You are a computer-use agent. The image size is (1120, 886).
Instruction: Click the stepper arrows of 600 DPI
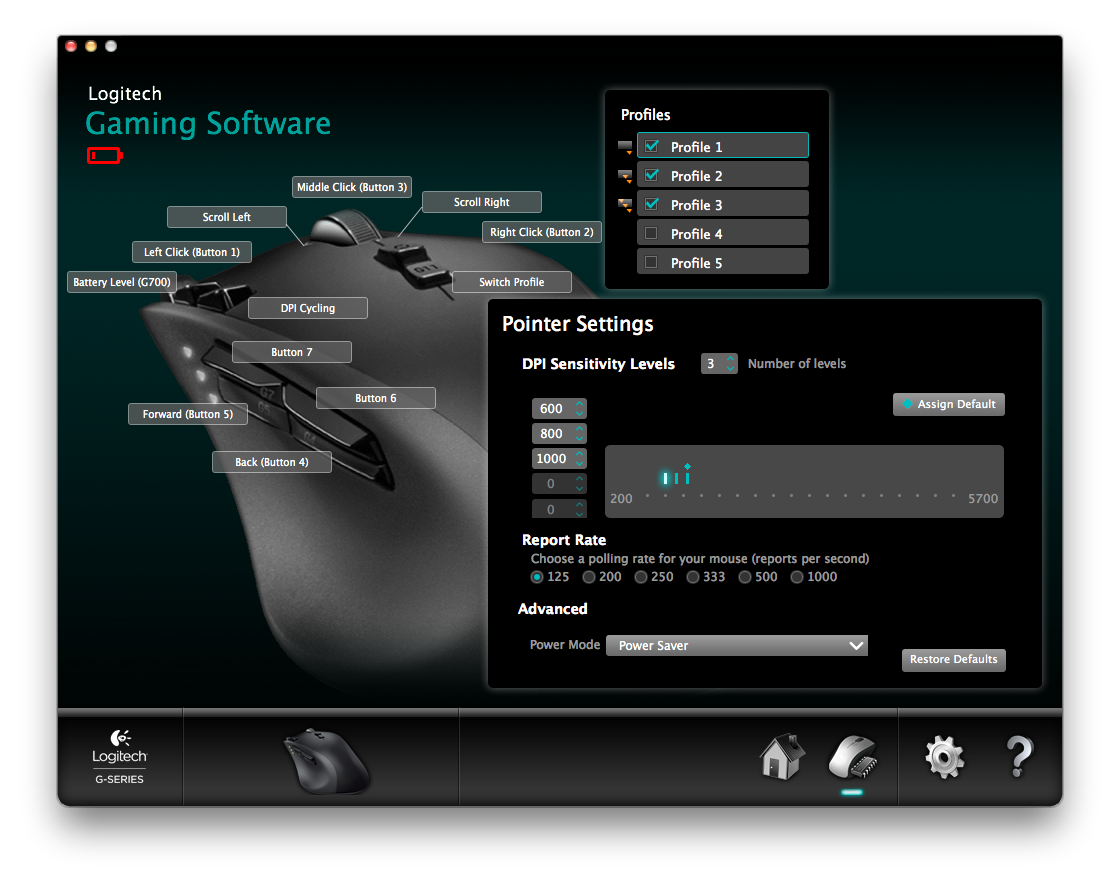579,409
